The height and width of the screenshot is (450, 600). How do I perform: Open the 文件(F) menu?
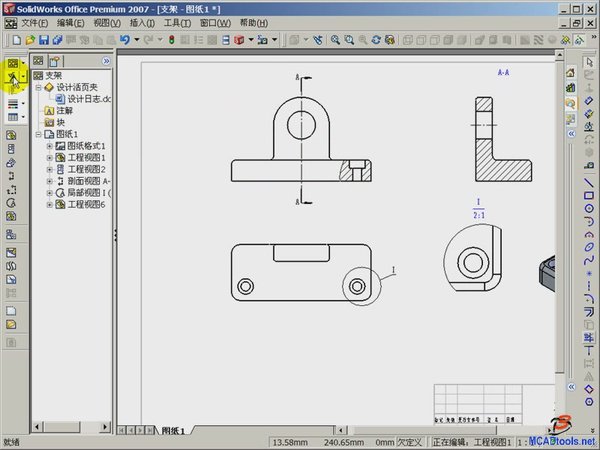click(x=34, y=22)
